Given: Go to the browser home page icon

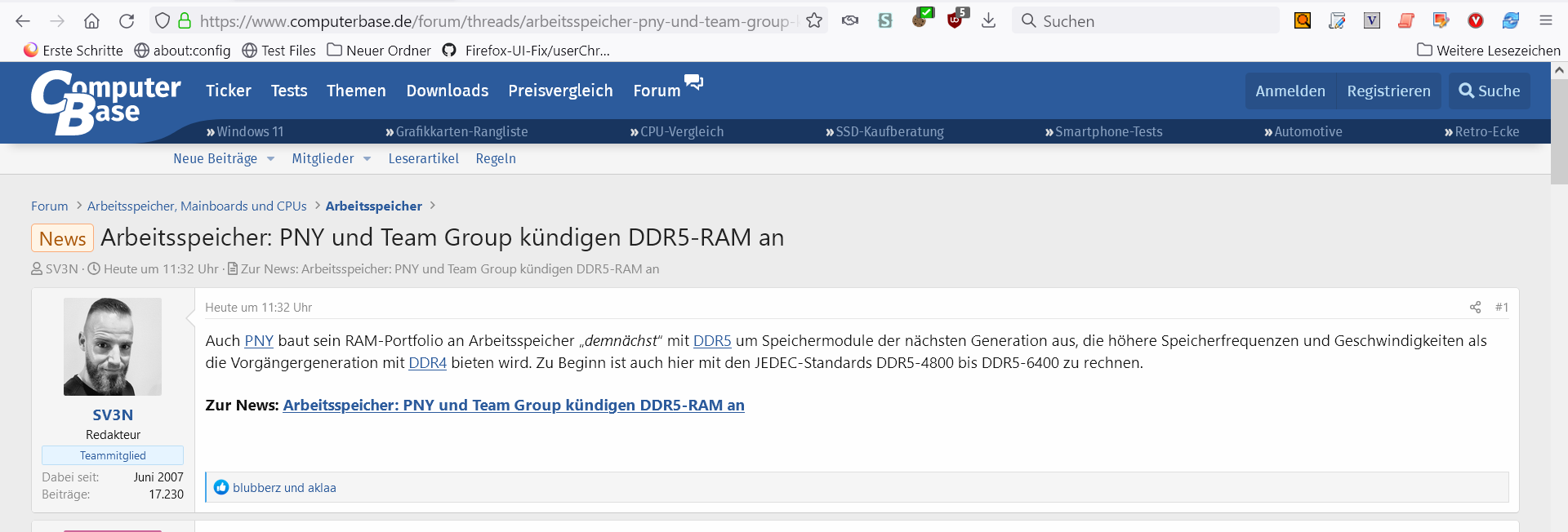Looking at the screenshot, I should click(x=92, y=21).
